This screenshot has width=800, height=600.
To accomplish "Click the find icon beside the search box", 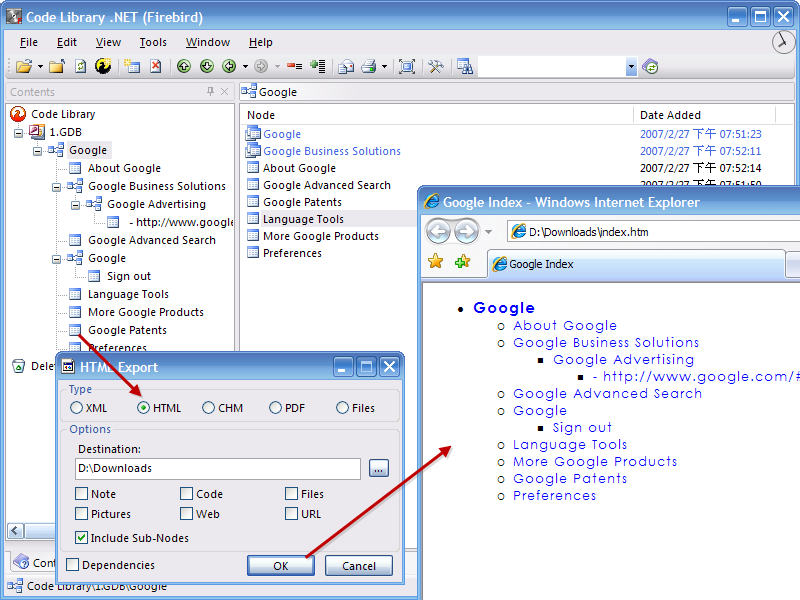I will point(465,66).
